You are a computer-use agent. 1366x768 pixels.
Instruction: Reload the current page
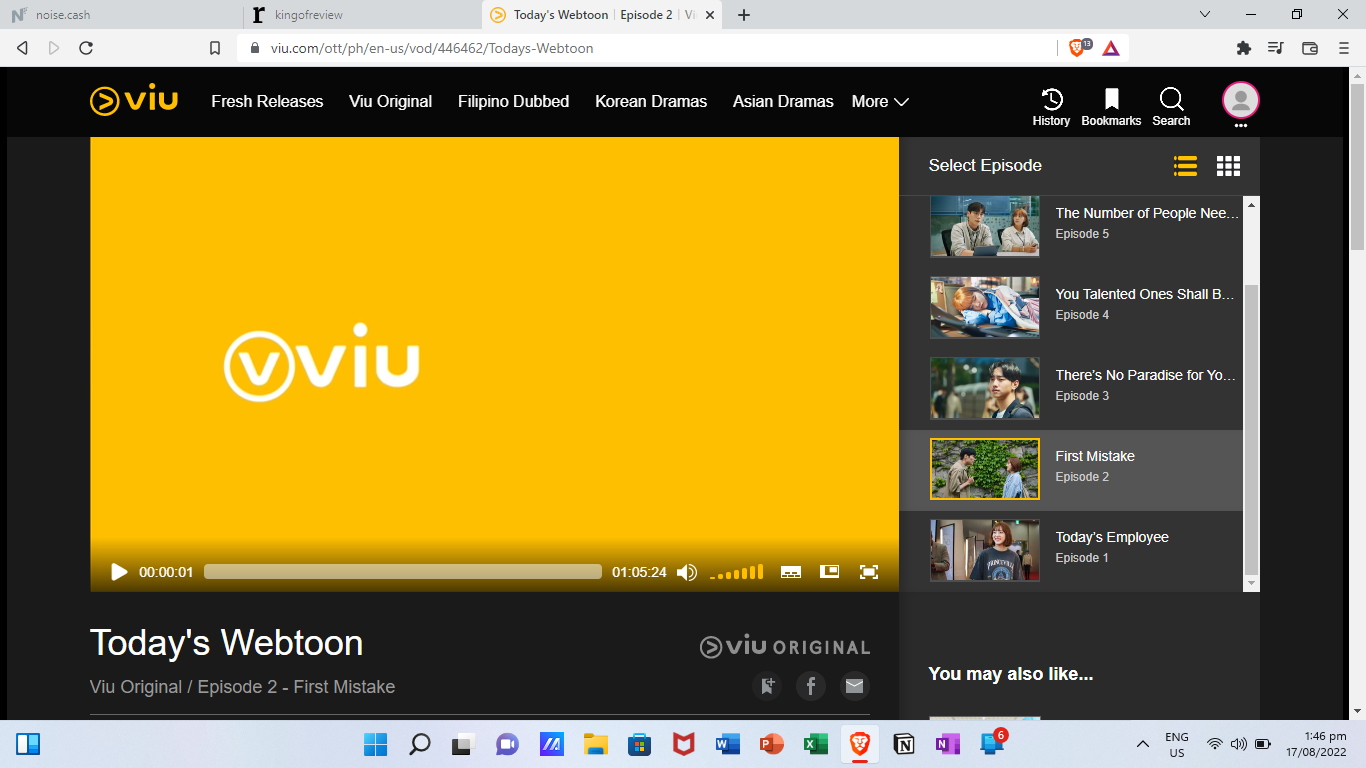[86, 48]
